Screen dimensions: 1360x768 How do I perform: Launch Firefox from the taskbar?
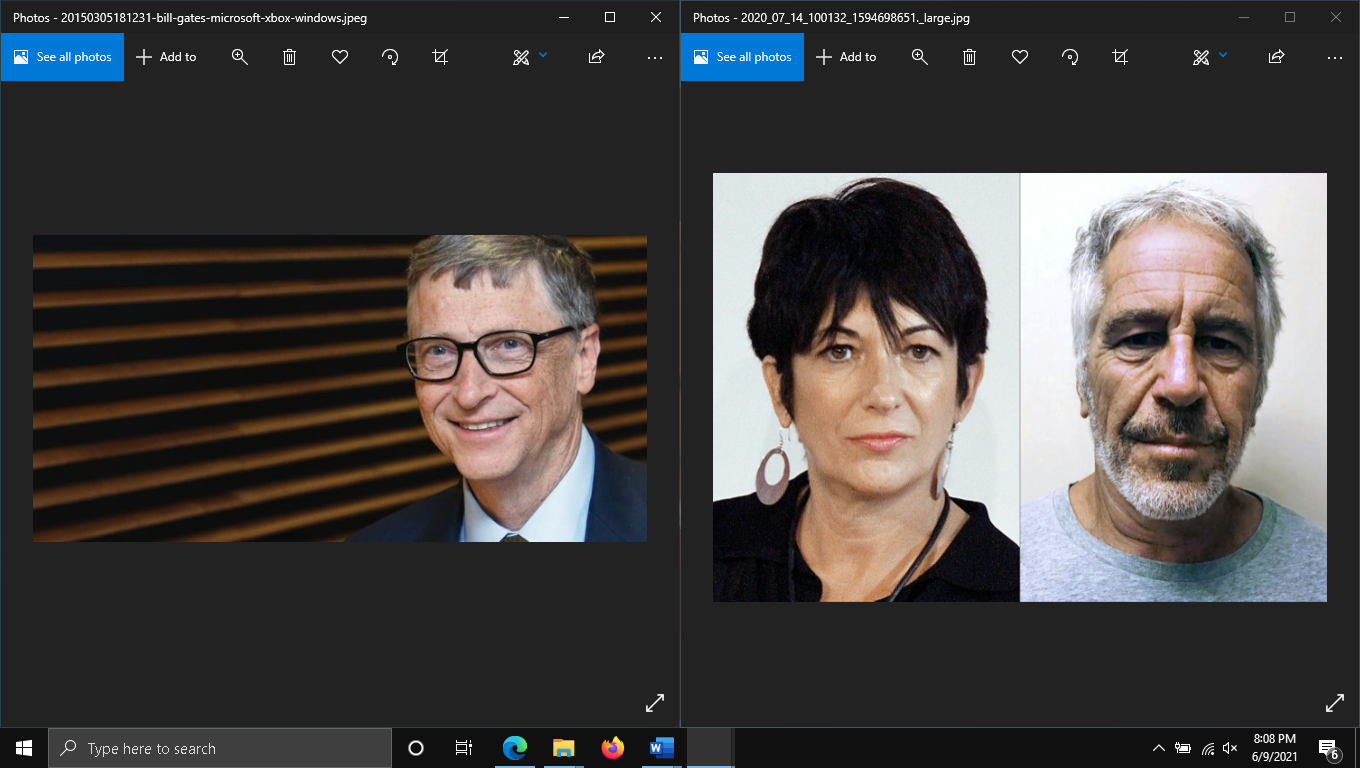[613, 748]
